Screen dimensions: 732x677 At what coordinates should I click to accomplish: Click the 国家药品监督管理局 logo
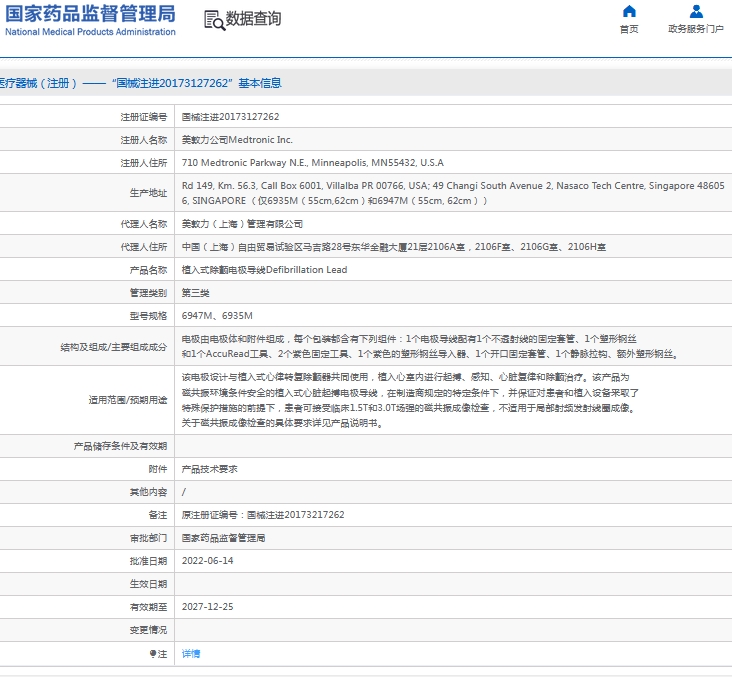[90, 14]
